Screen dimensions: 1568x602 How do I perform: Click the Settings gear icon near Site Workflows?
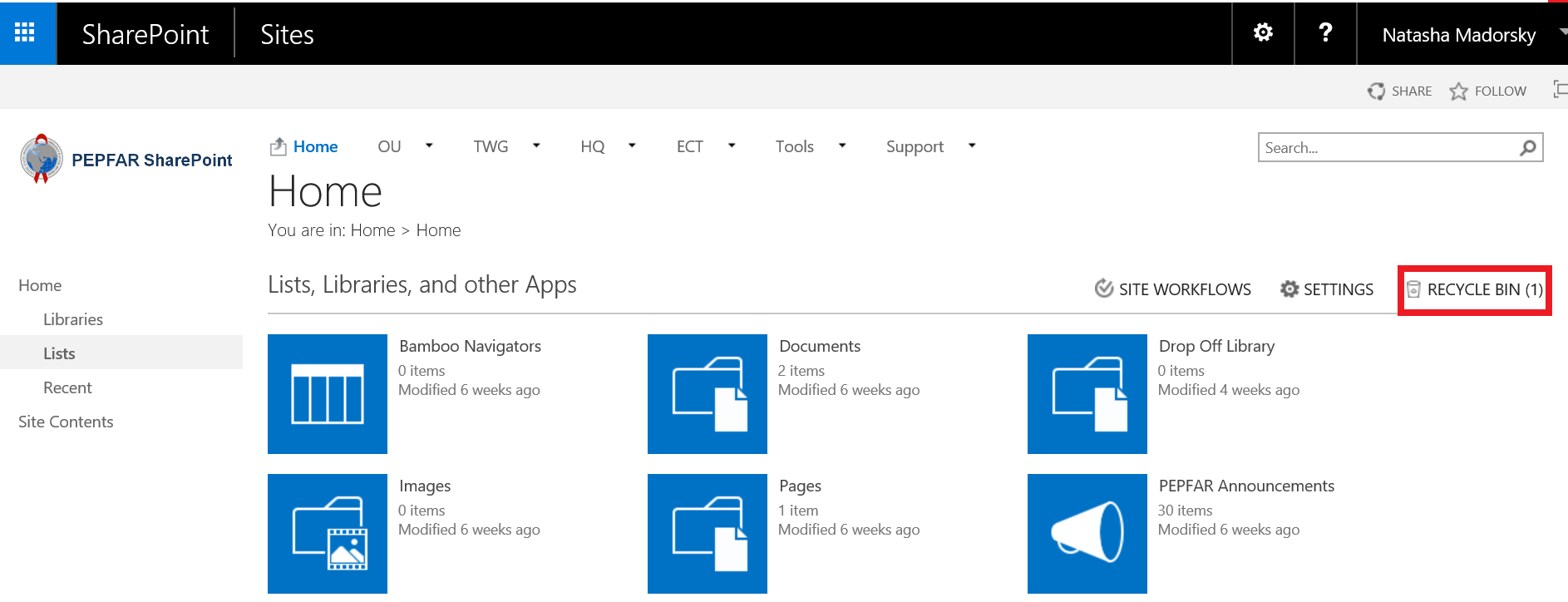(x=1289, y=289)
